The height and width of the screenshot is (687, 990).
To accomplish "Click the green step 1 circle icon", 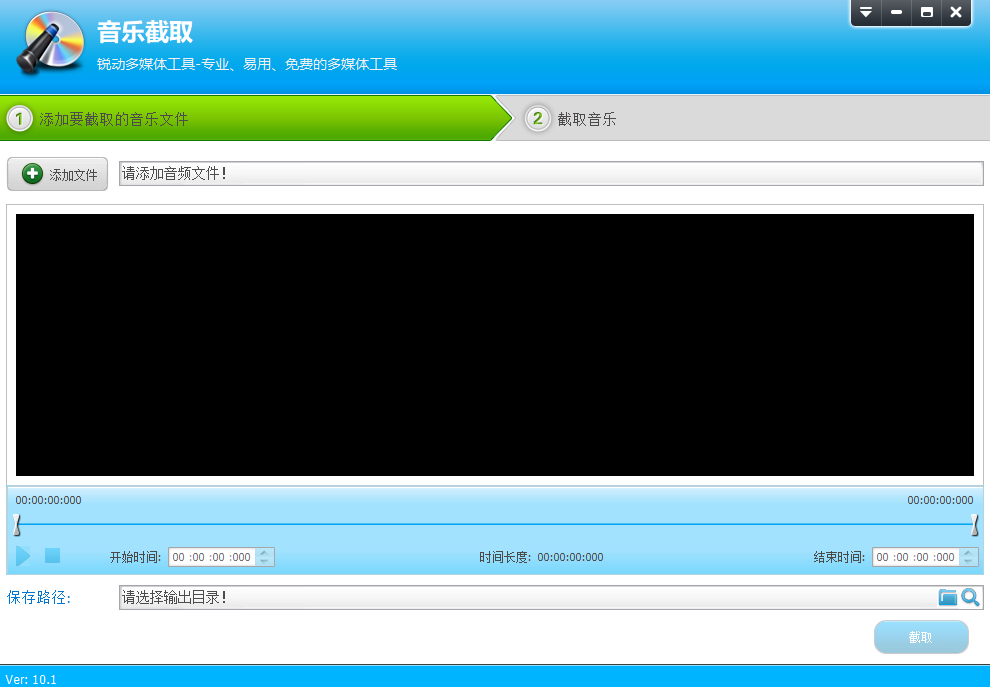I will click(x=22, y=117).
